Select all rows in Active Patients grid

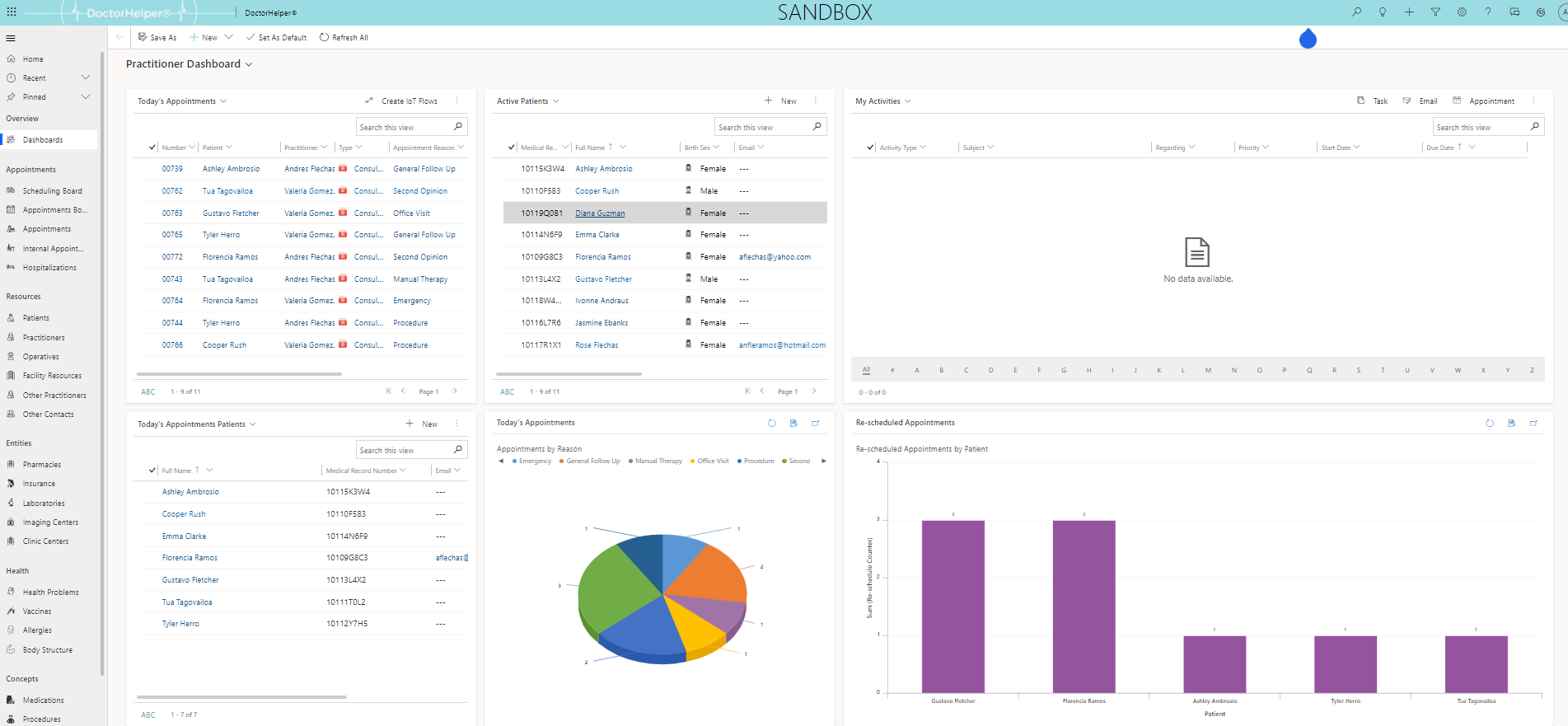[512, 148]
